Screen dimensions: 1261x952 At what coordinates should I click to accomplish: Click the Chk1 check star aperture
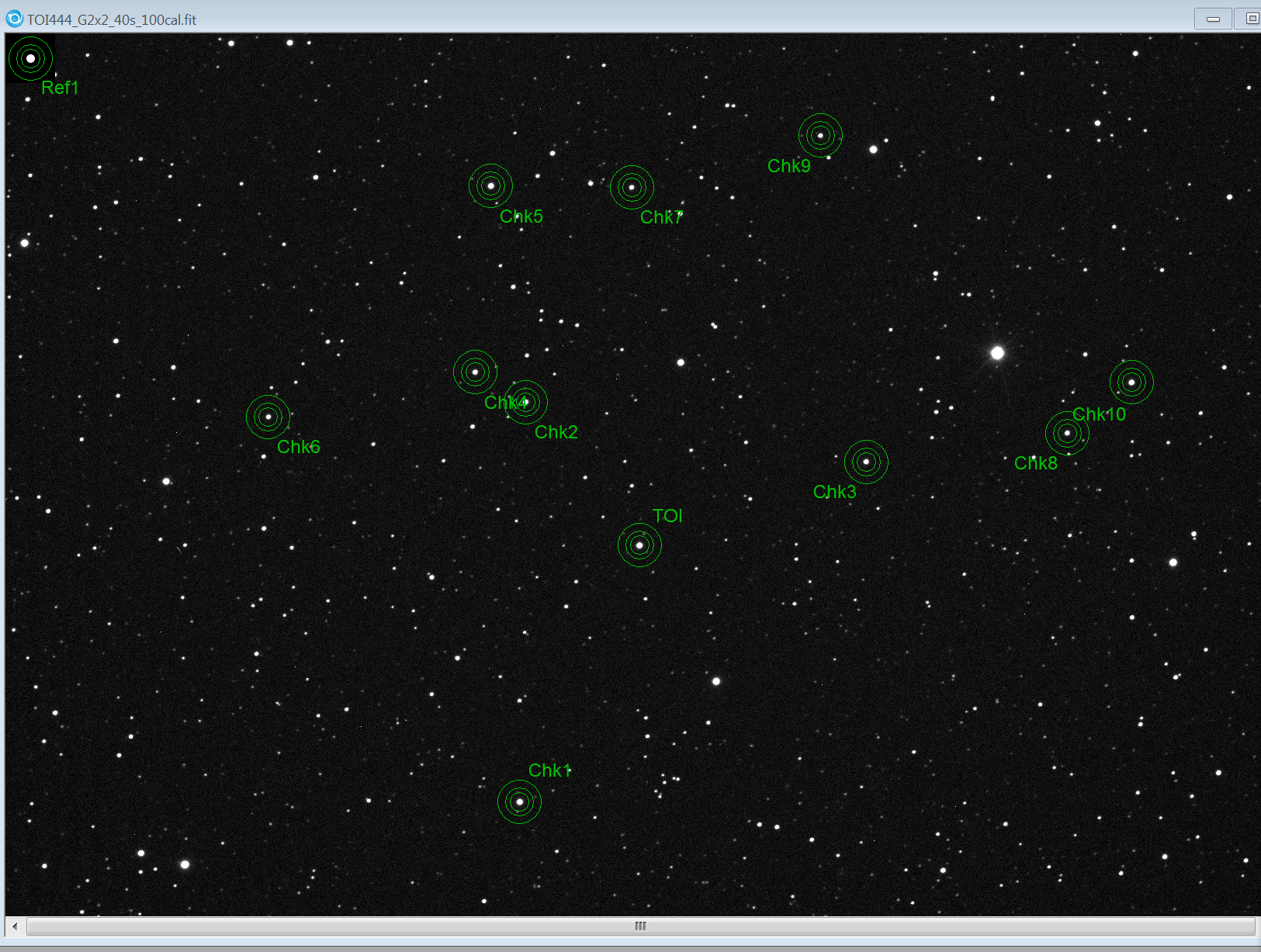coord(519,801)
